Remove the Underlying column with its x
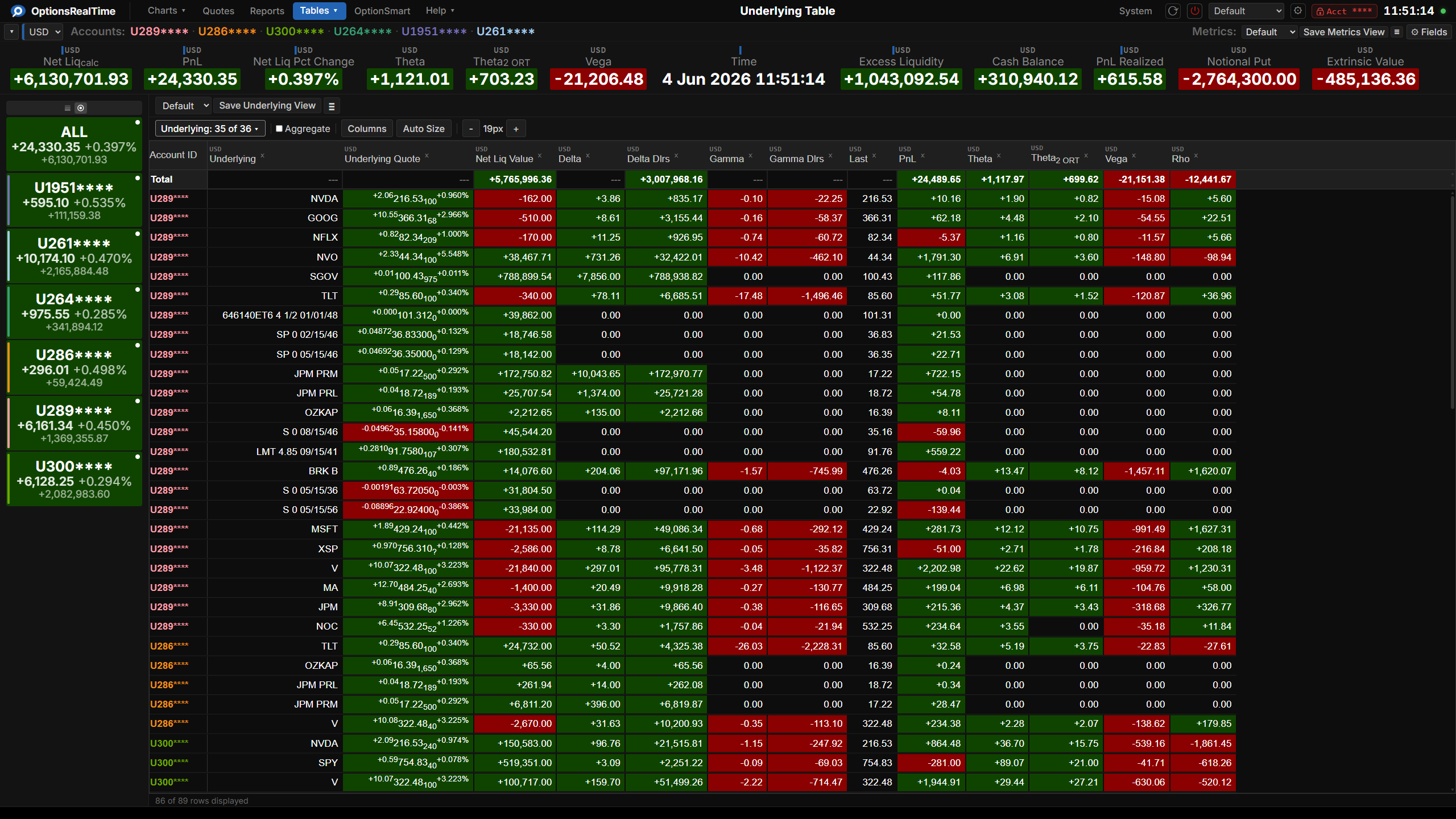The image size is (1456, 819). click(x=263, y=156)
